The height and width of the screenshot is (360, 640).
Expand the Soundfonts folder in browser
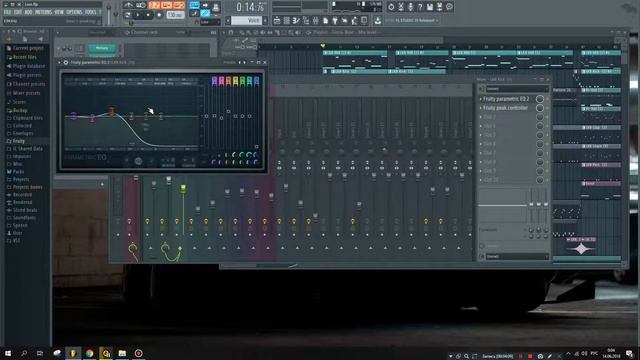pos(24,218)
